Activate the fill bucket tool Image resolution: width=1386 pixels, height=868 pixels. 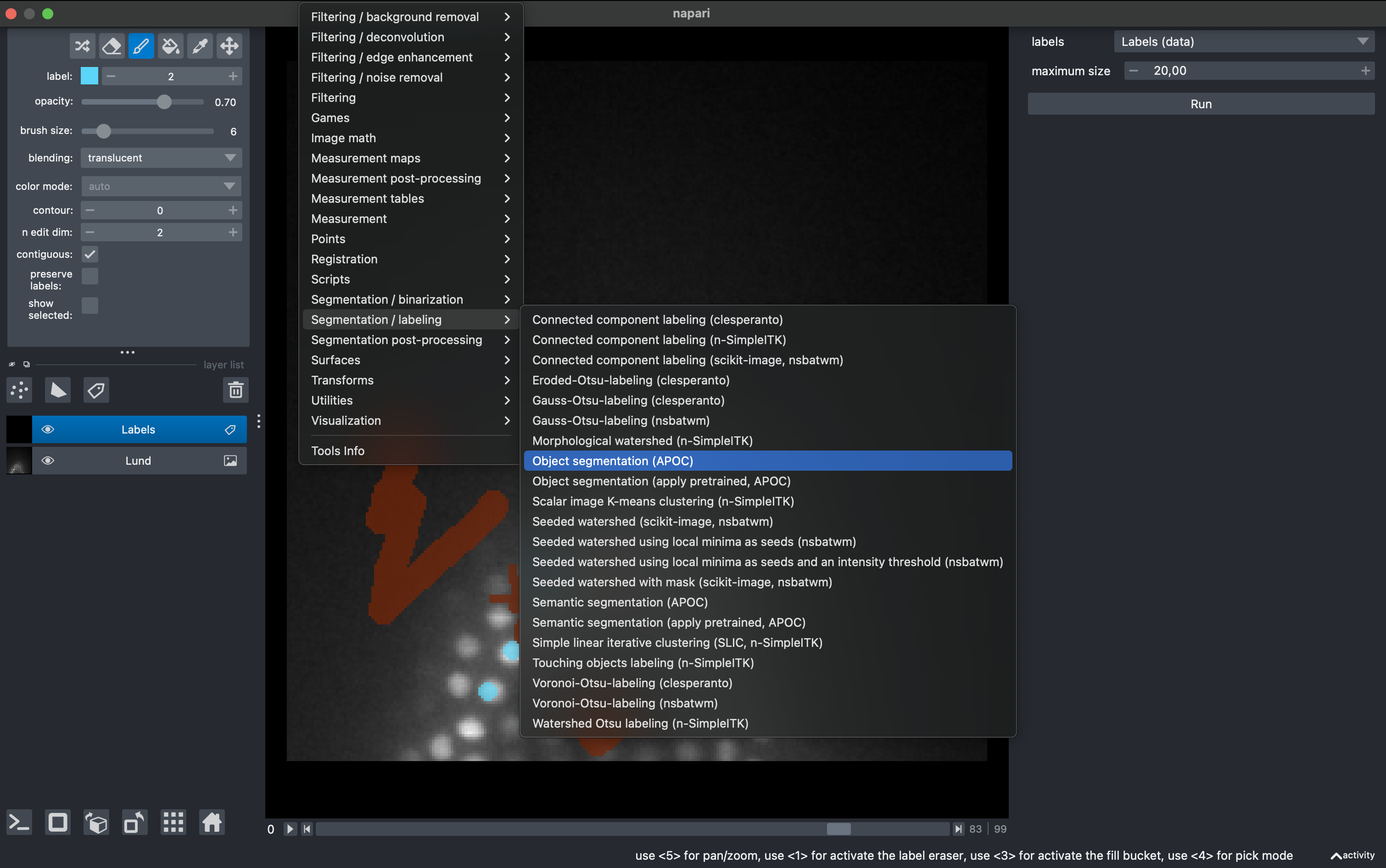[x=171, y=45]
